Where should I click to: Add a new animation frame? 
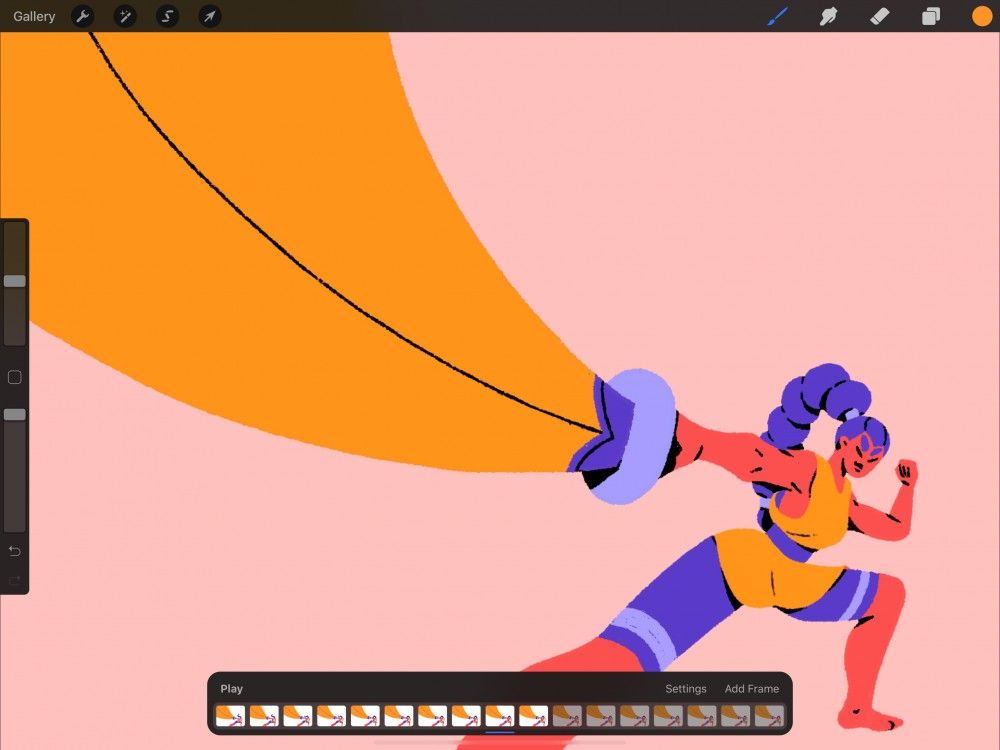click(x=751, y=688)
